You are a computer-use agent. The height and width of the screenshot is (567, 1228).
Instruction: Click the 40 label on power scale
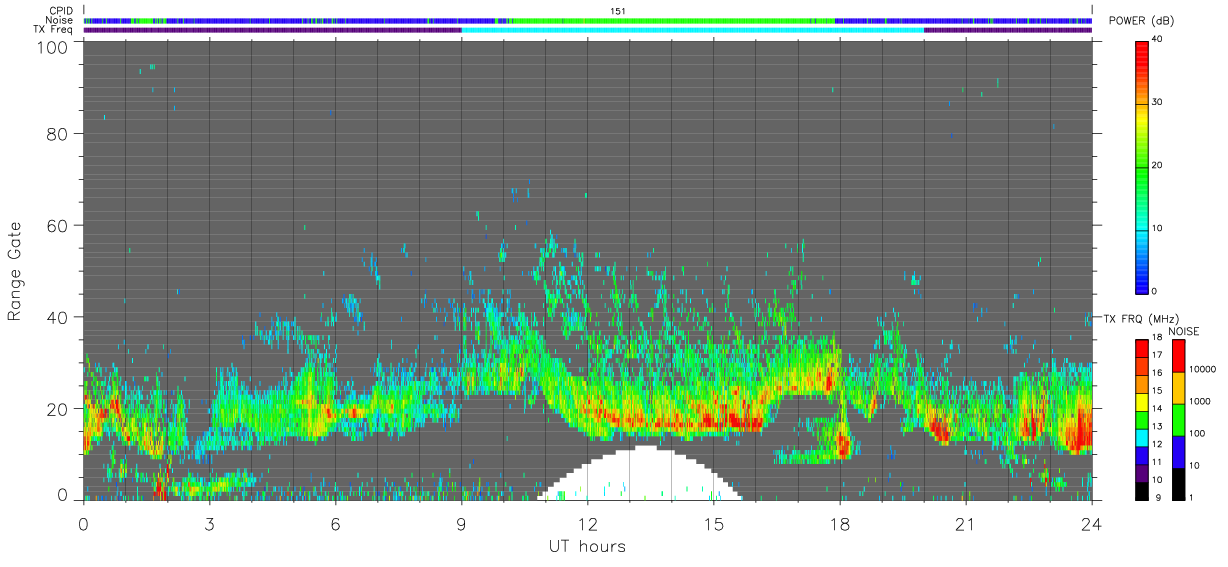pos(1158,40)
